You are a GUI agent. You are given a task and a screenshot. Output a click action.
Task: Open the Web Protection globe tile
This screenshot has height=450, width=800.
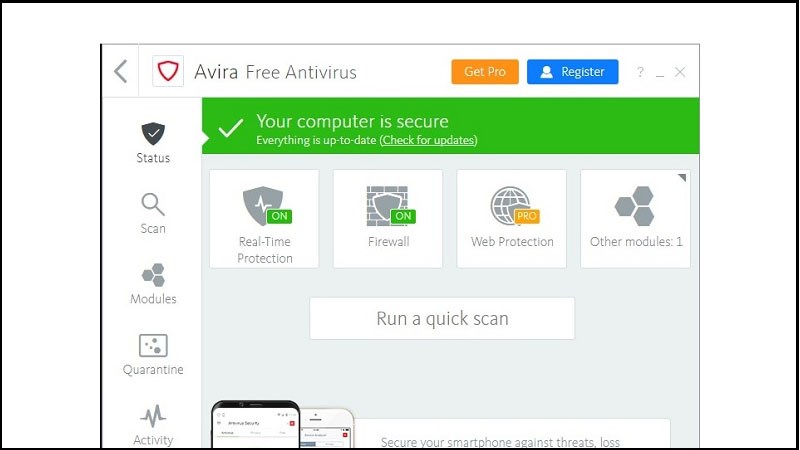coord(512,219)
